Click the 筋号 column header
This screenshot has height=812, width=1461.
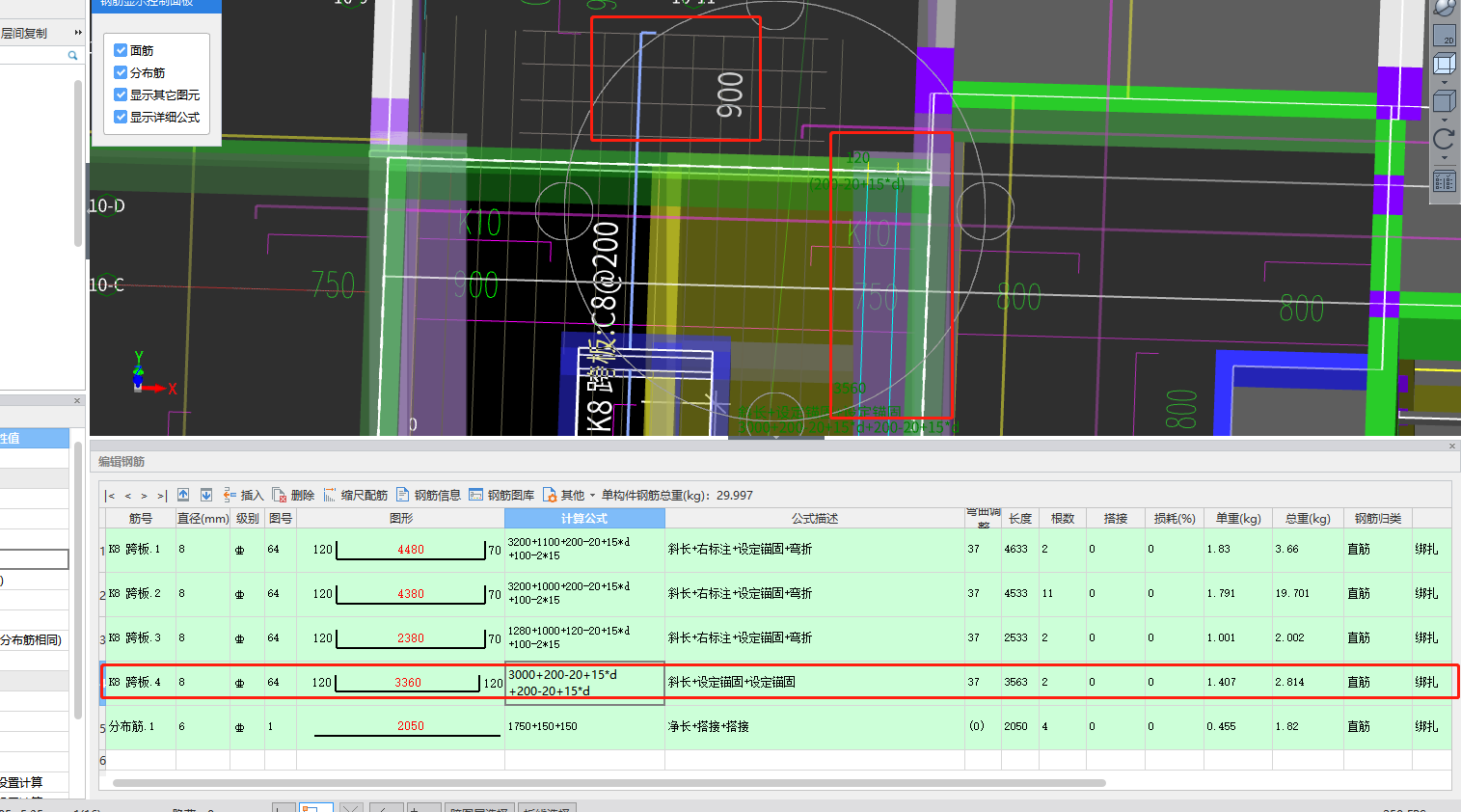coord(141,518)
